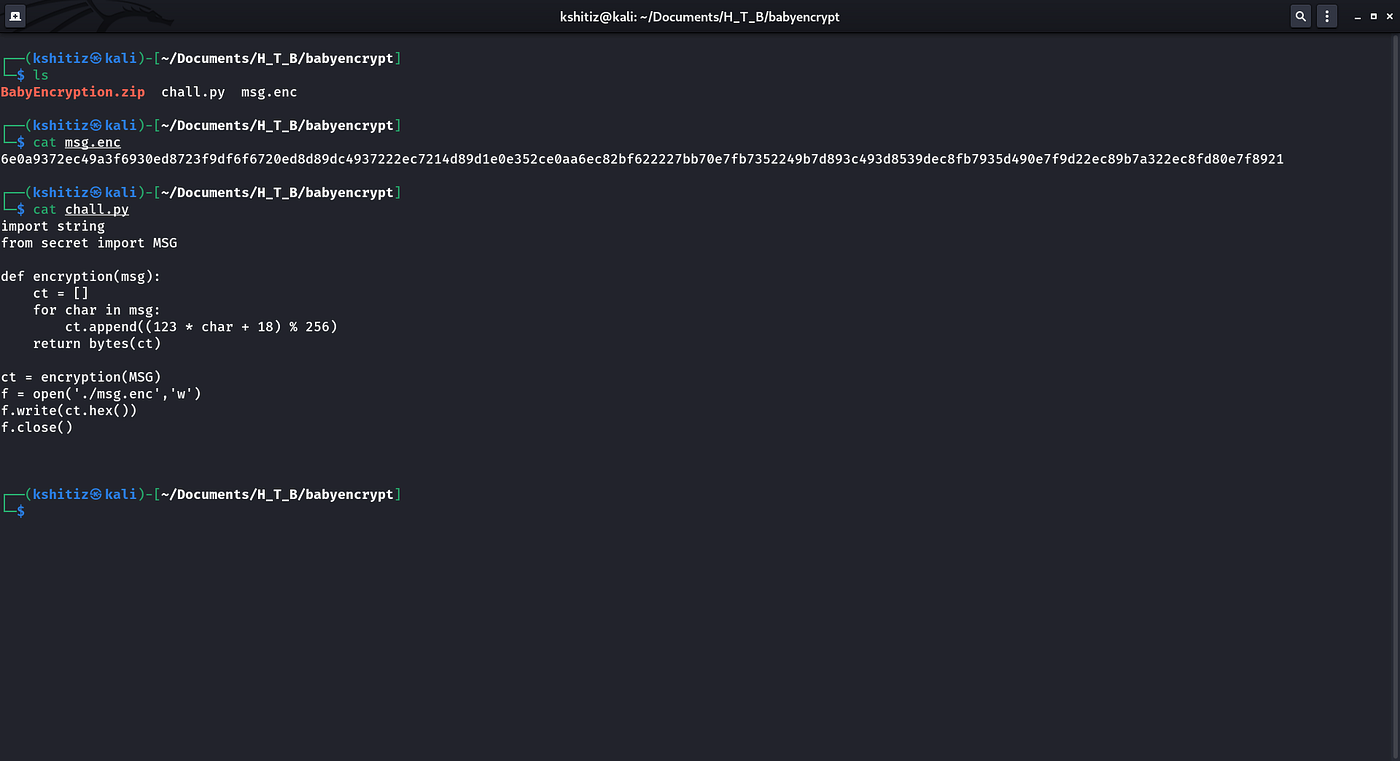Click the 'from secret import MSG' line
The width and height of the screenshot is (1400, 761).
(89, 243)
